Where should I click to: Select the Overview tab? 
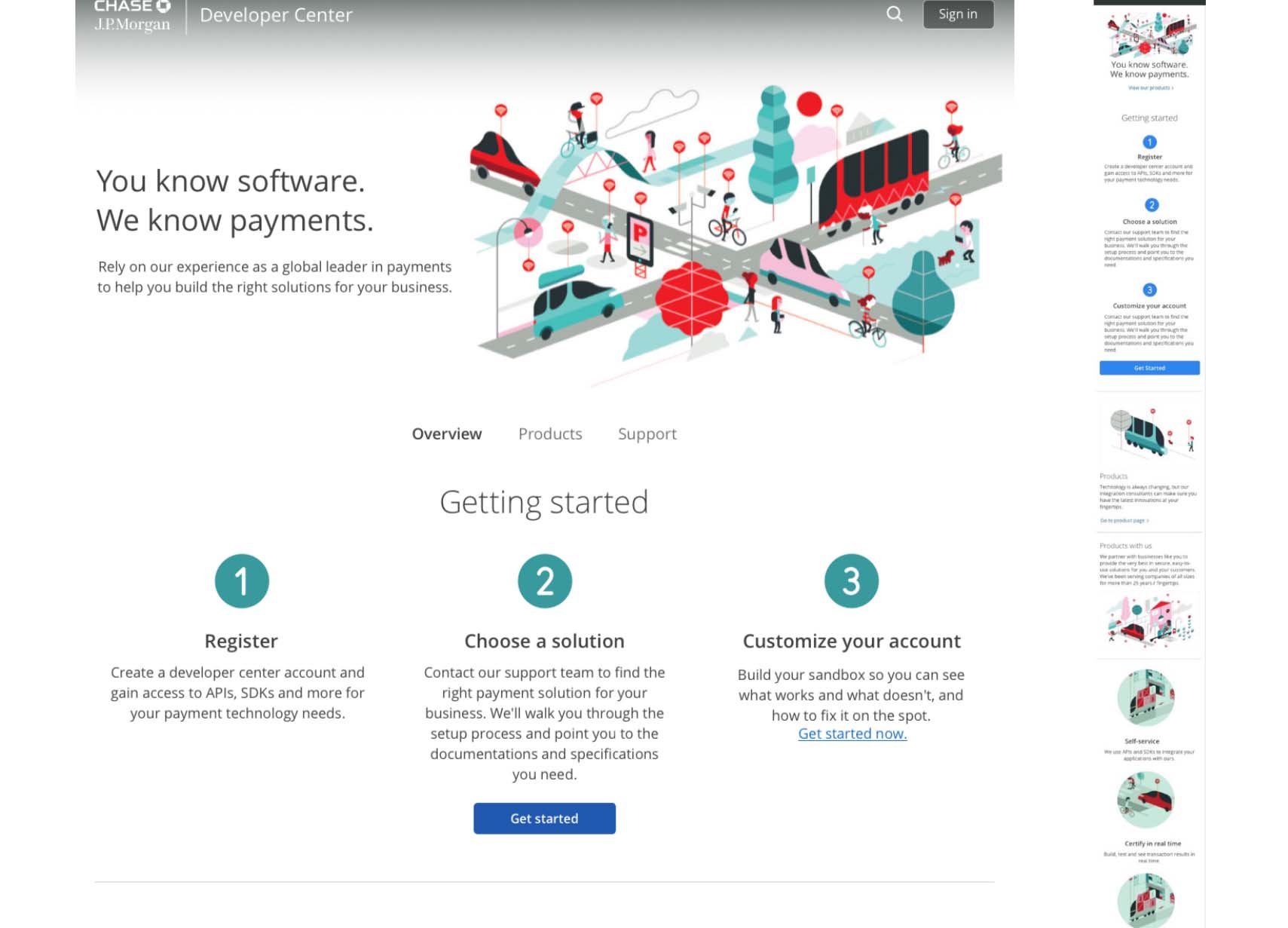[447, 434]
